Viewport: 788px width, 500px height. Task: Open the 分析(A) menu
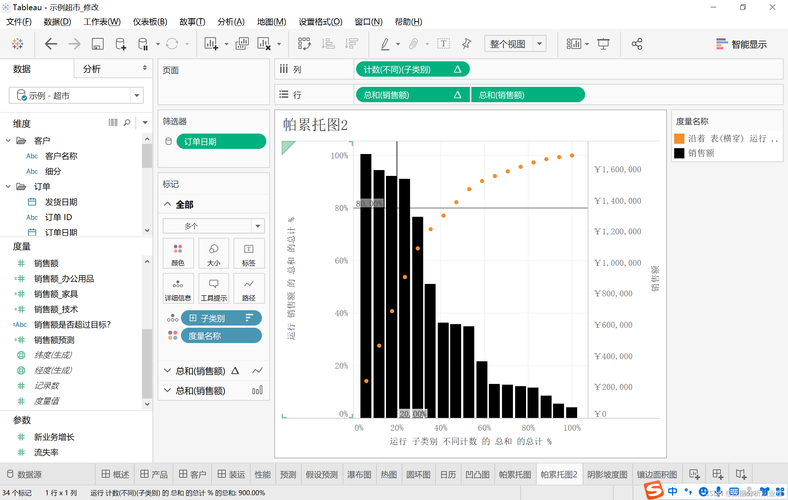pyautogui.click(x=231, y=22)
